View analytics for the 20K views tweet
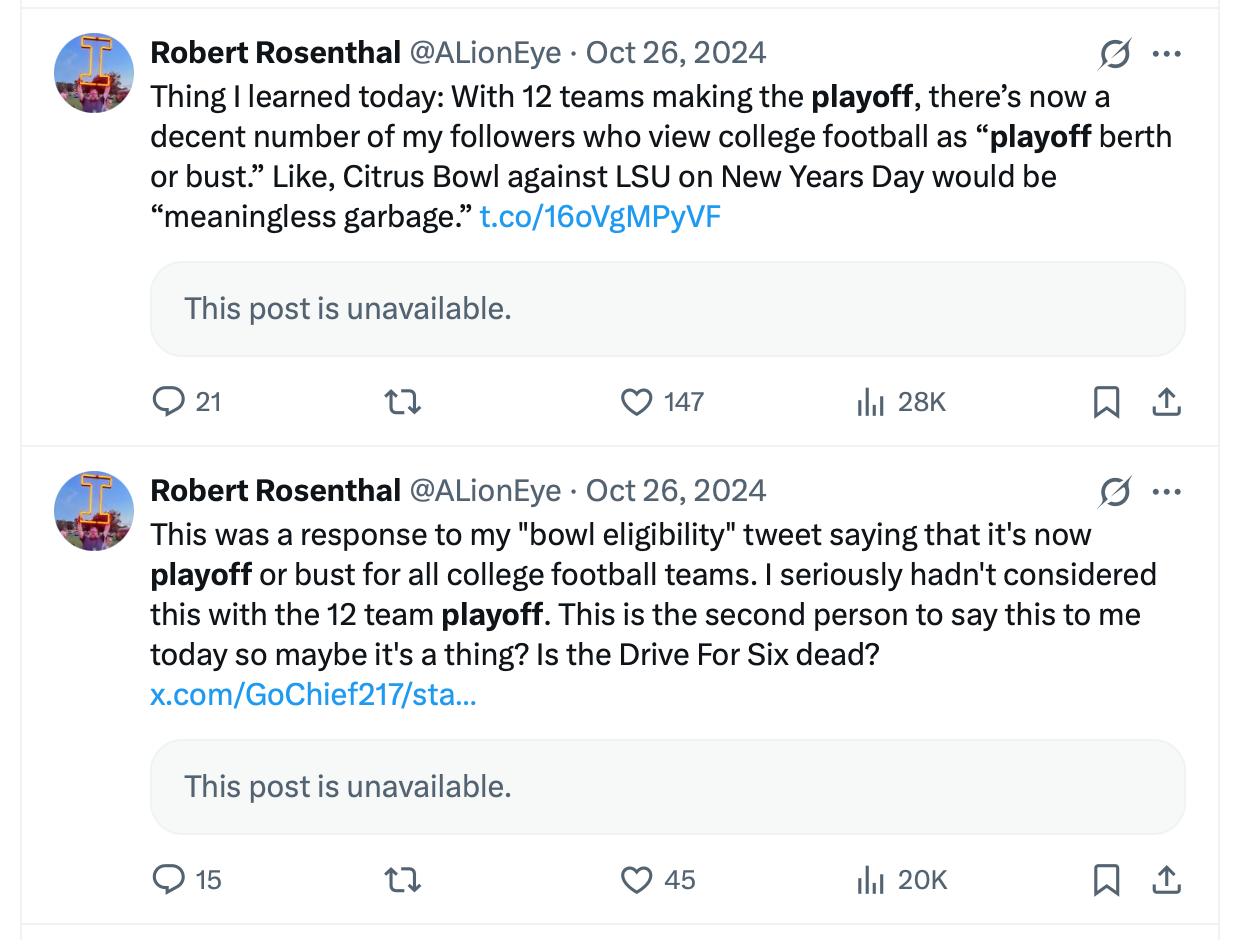The image size is (1250, 940). point(871,881)
